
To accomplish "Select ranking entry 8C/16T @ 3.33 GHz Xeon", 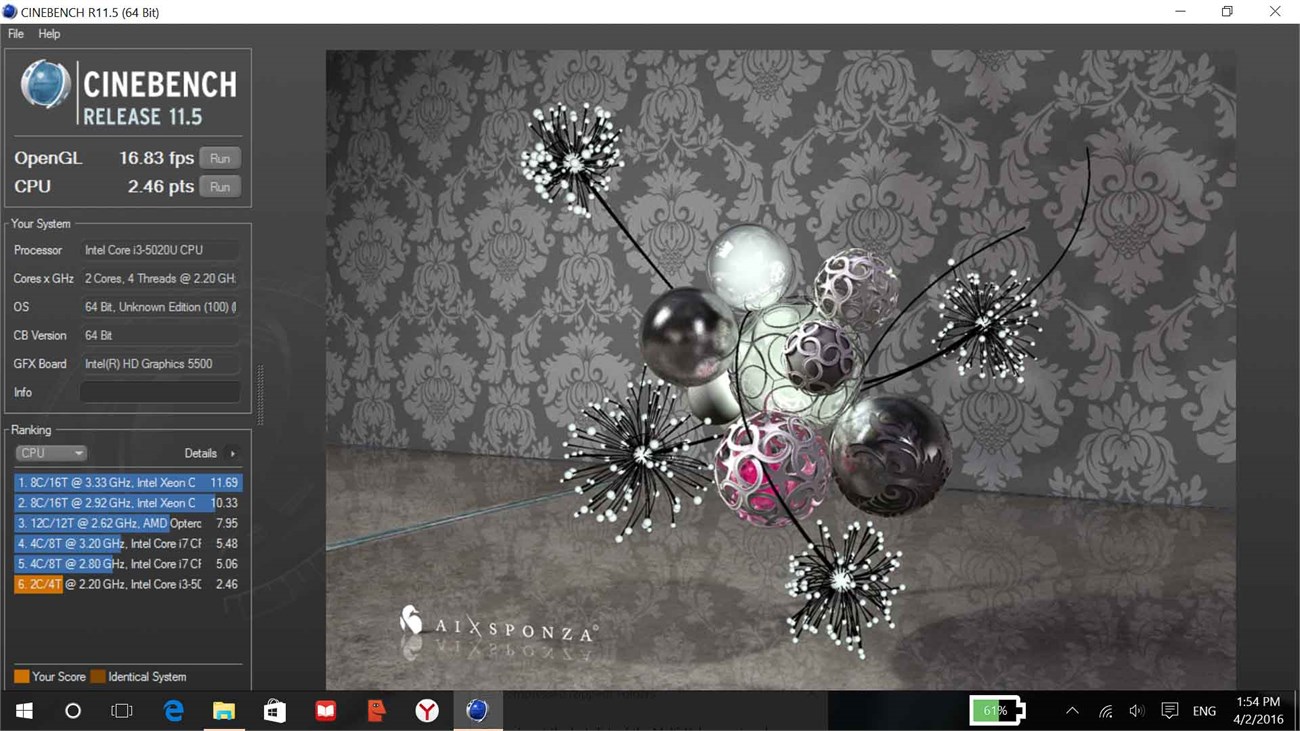I will (x=128, y=482).
